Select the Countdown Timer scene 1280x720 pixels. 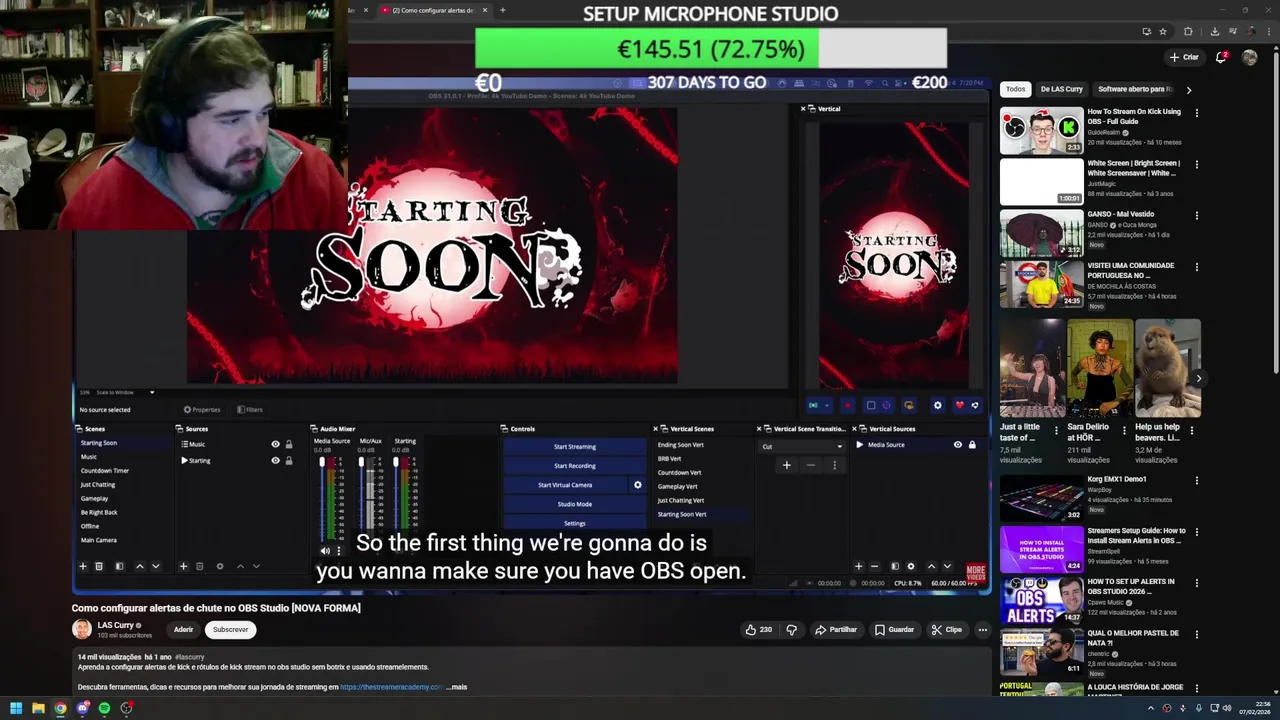pos(105,470)
